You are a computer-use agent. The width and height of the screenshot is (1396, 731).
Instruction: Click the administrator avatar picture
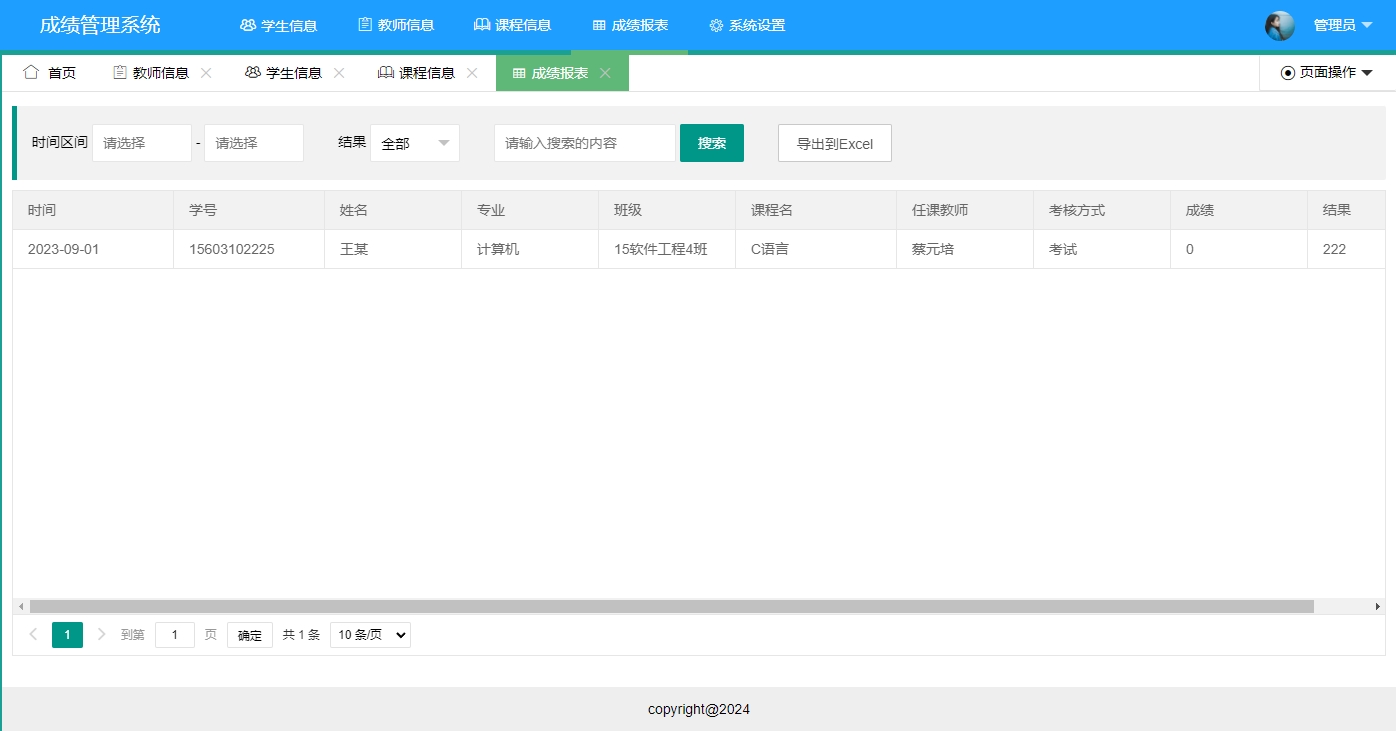(1280, 25)
